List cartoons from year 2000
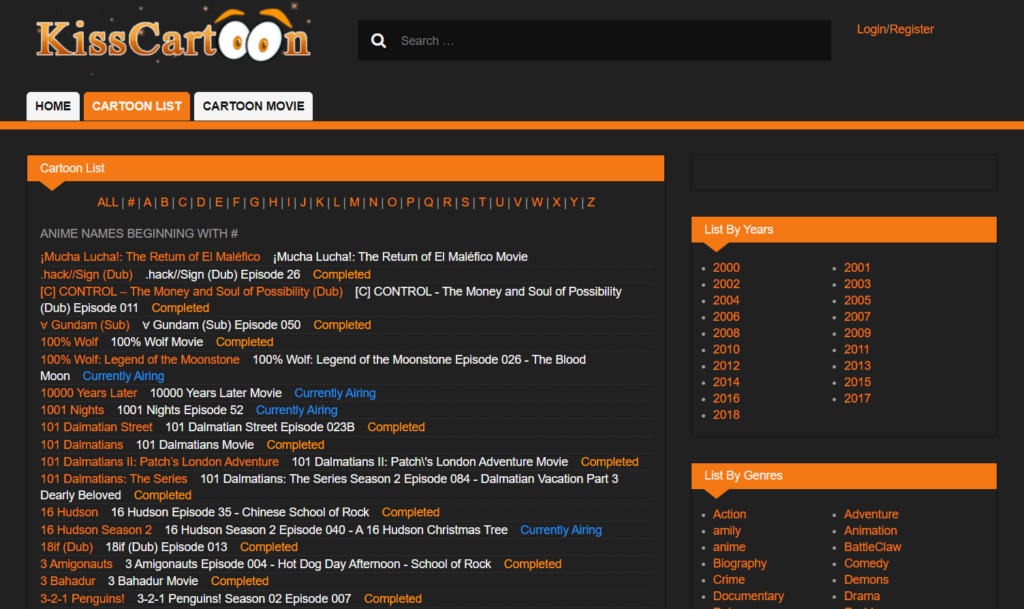Screen dimensions: 1024x609 (x=726, y=268)
